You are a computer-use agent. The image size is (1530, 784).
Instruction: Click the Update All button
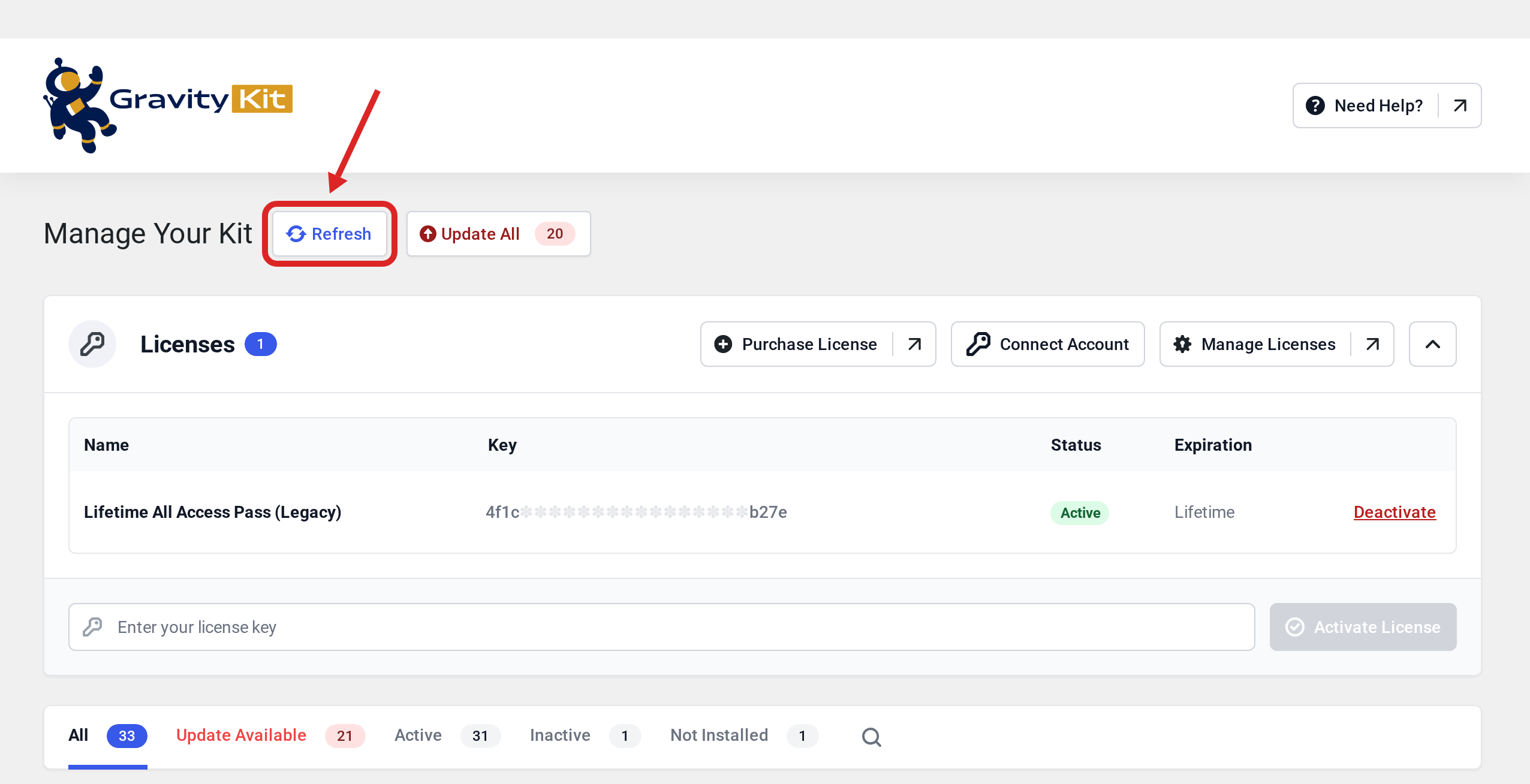(498, 234)
